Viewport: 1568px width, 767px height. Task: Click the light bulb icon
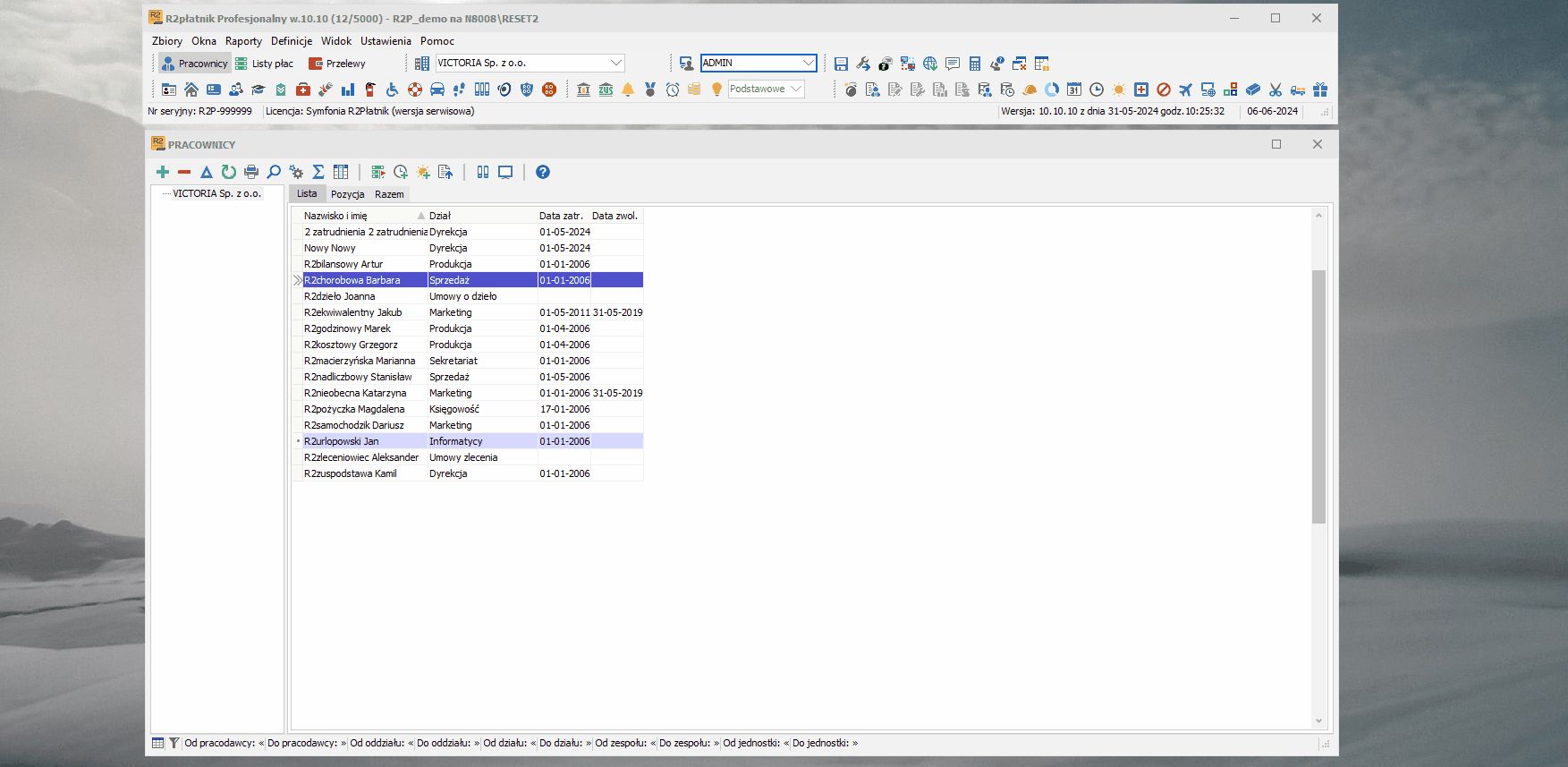click(716, 89)
